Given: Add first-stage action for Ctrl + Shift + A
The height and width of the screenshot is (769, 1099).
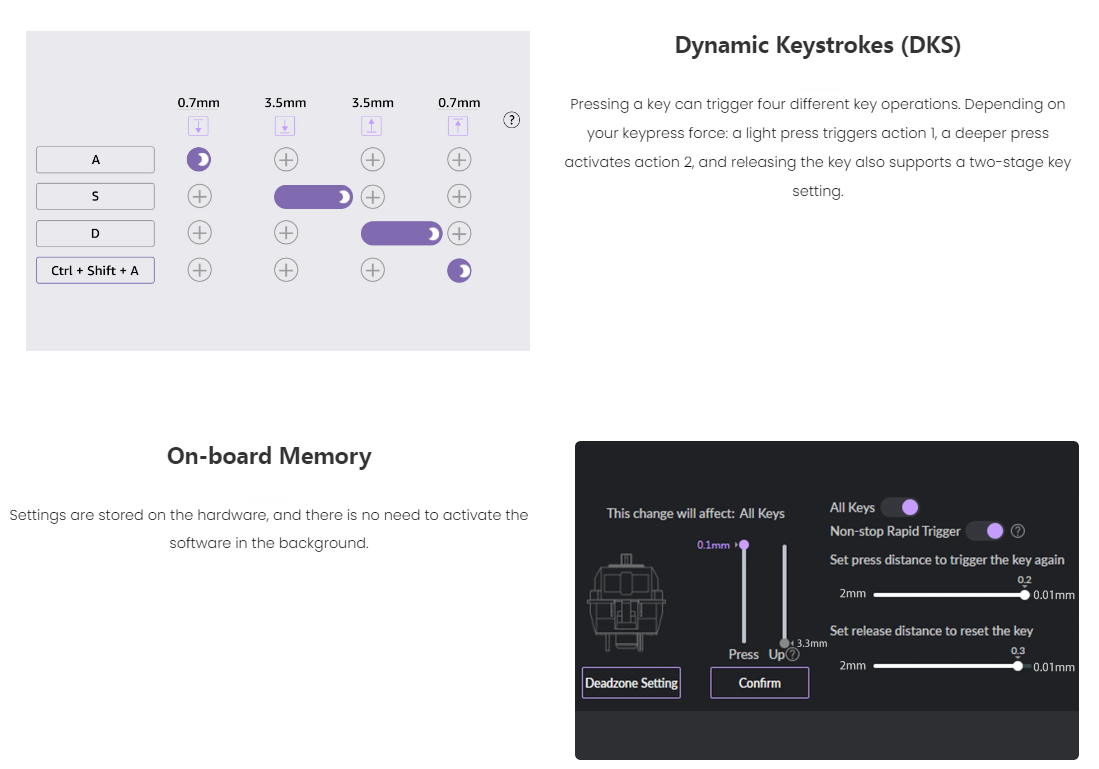Looking at the screenshot, I should point(200,270).
